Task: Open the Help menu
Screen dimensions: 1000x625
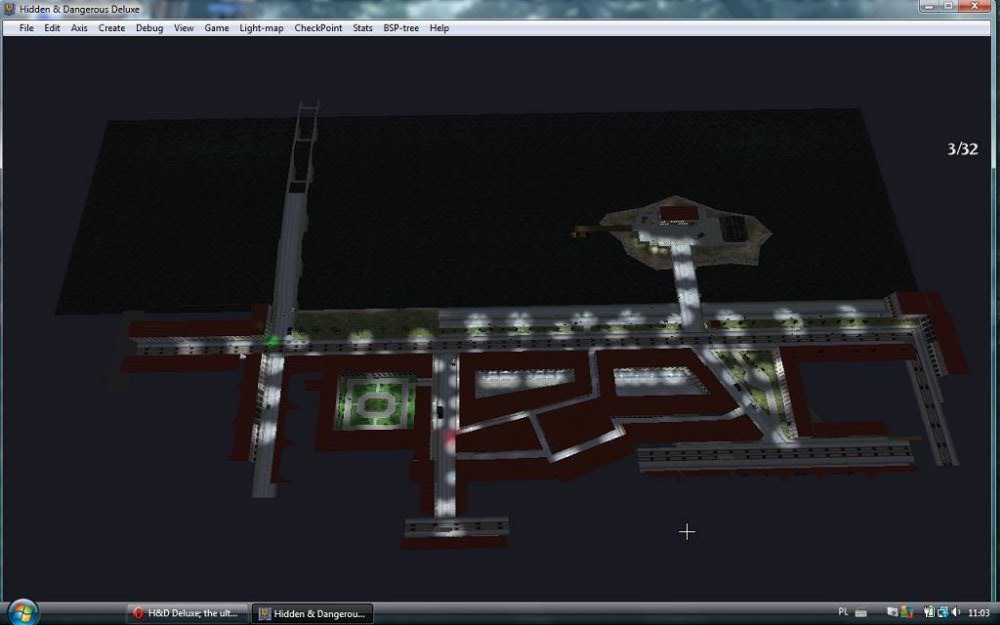Action: [x=439, y=28]
